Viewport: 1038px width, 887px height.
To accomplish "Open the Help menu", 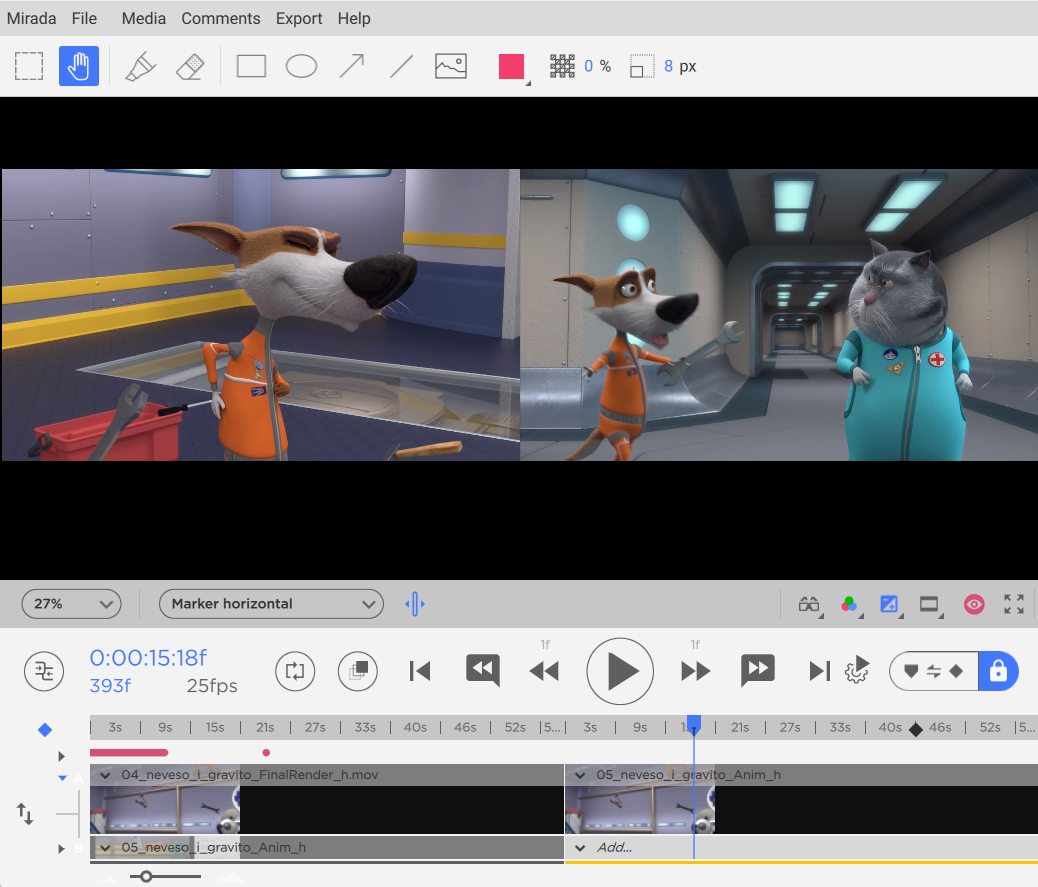I will [x=354, y=19].
